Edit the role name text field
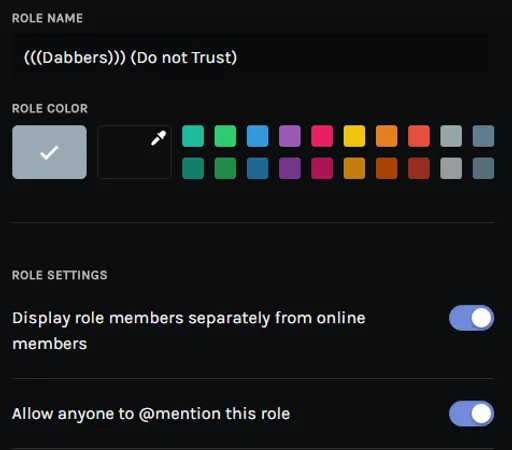 [x=253, y=57]
